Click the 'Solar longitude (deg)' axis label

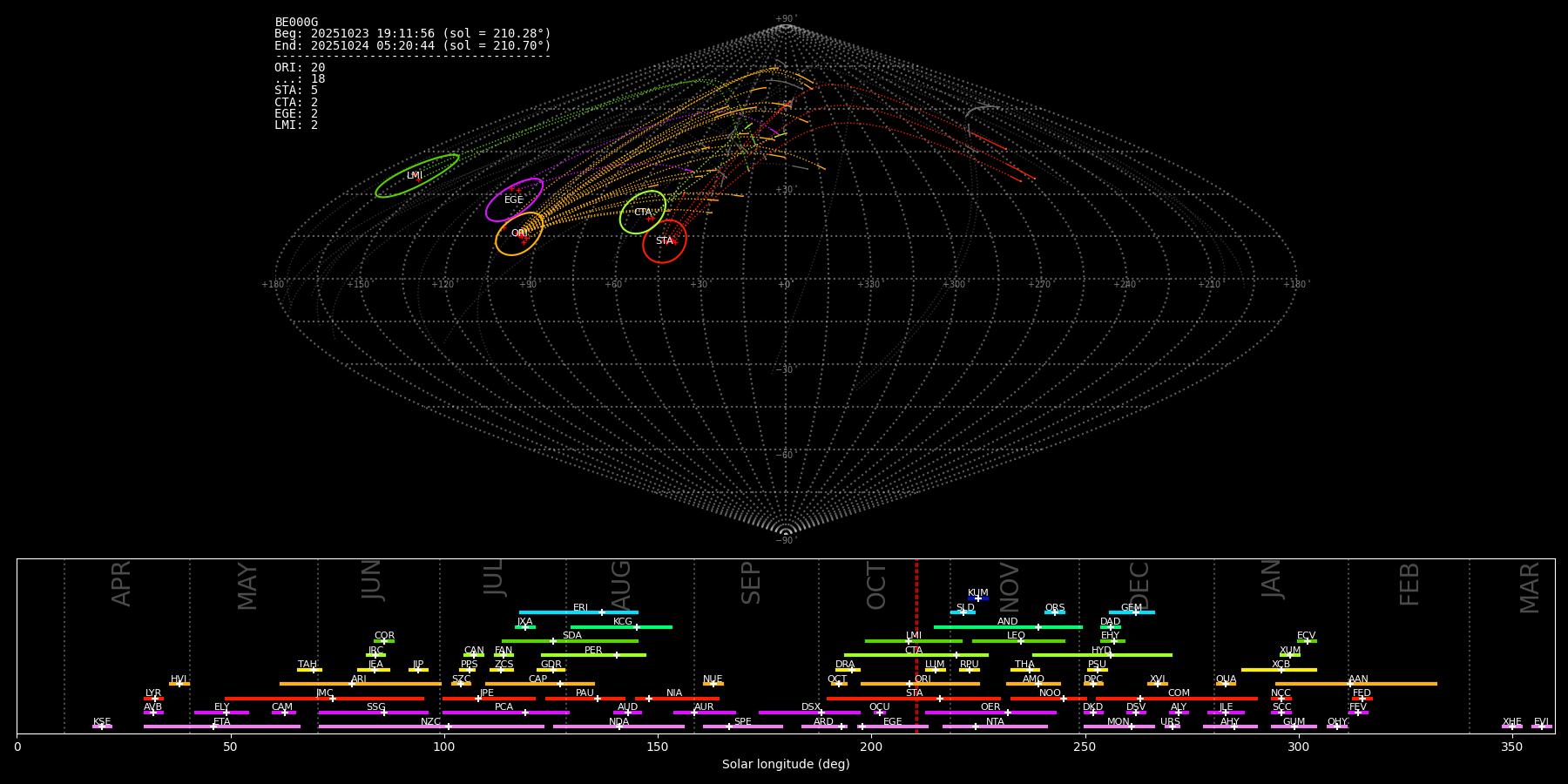pyautogui.click(x=786, y=764)
